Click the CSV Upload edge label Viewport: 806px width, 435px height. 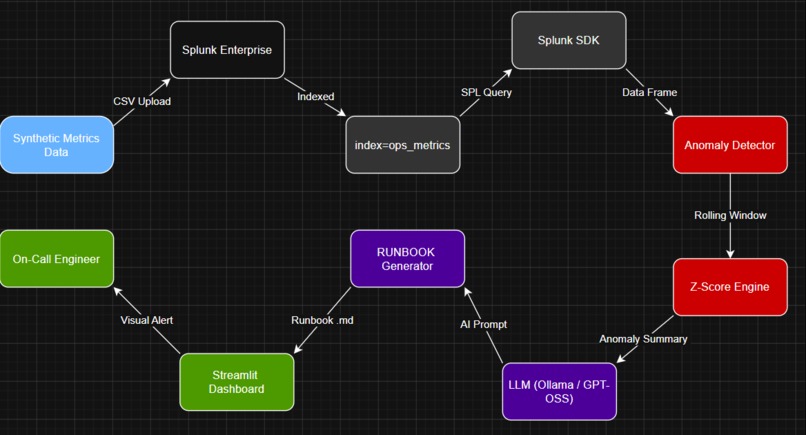tap(142, 101)
